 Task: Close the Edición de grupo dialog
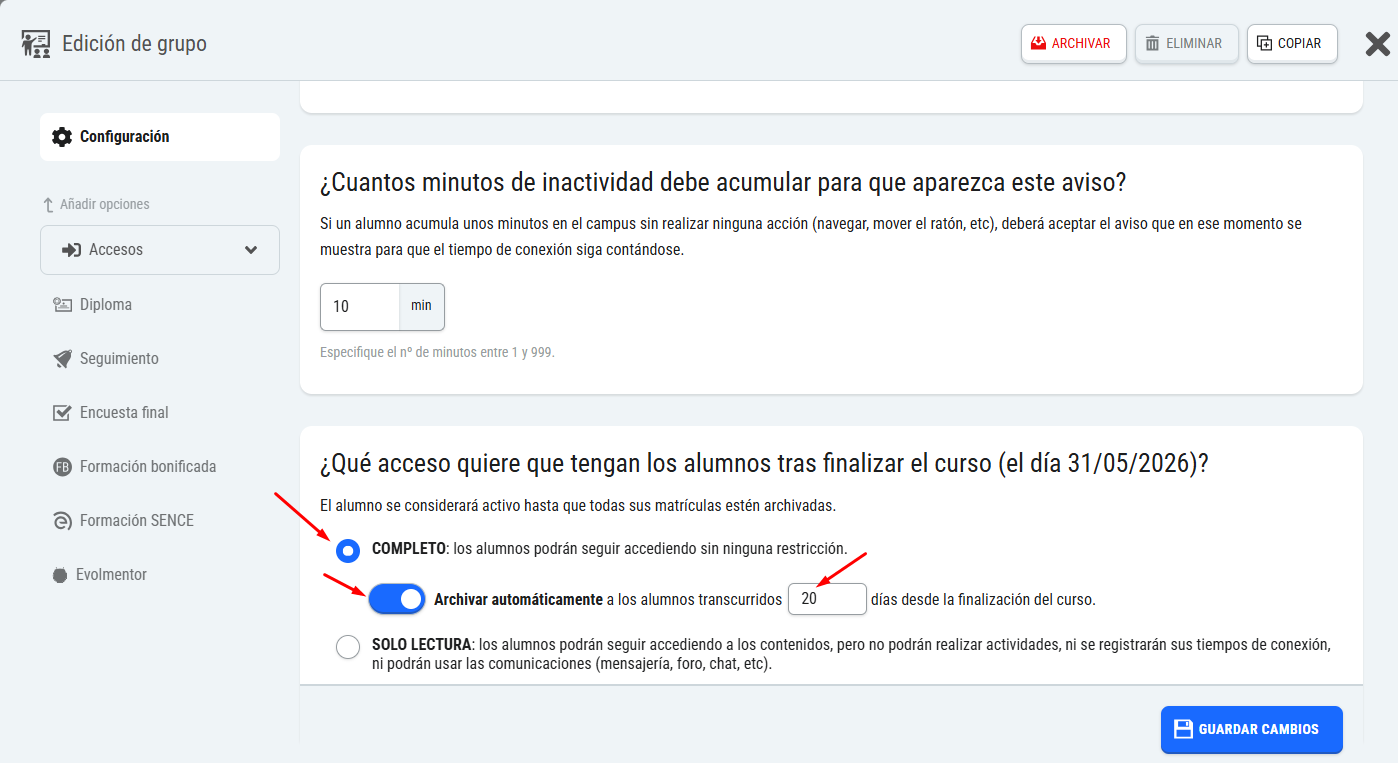coord(1378,44)
